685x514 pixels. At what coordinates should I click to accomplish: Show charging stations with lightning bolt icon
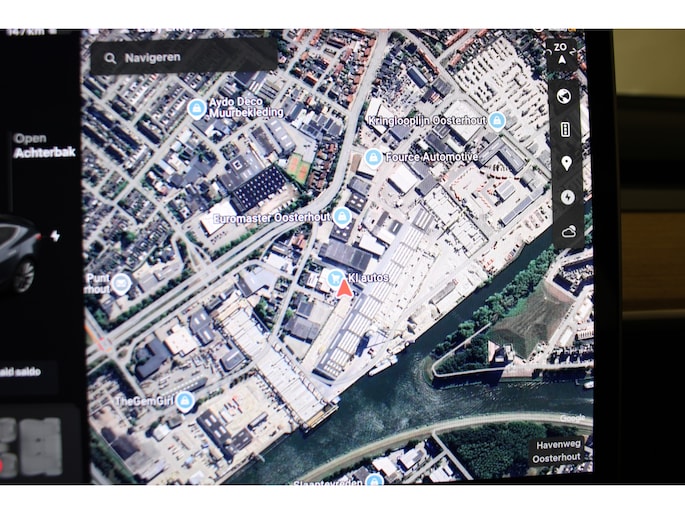point(565,197)
